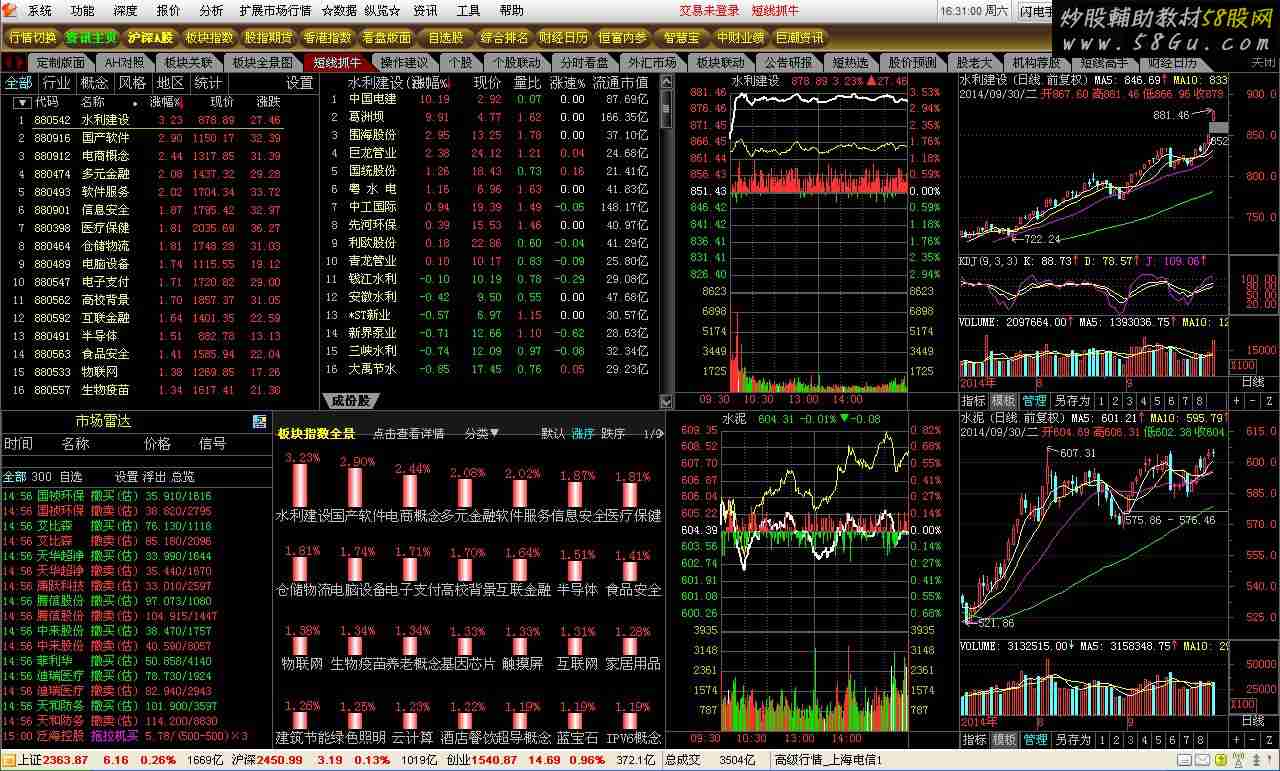Click the 交易未登录 login link

709,11
